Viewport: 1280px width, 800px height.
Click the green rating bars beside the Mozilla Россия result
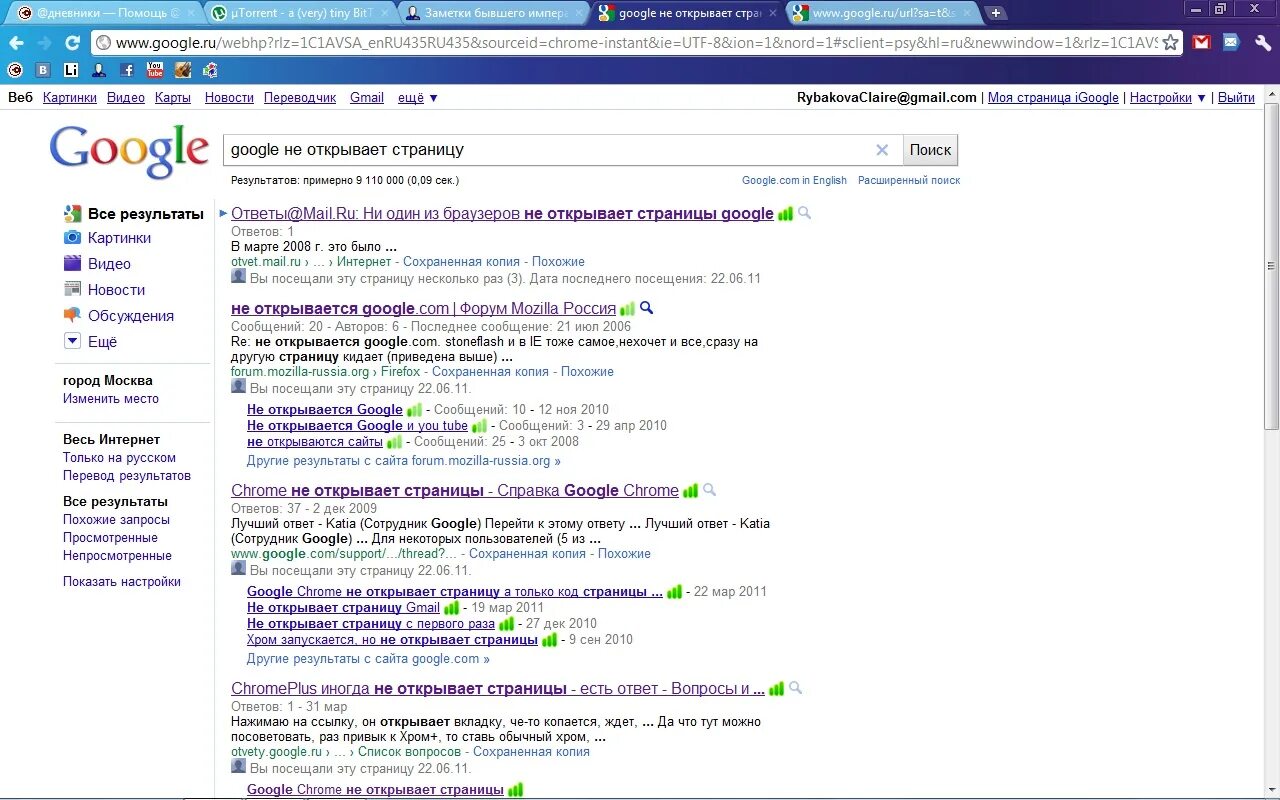click(x=627, y=309)
